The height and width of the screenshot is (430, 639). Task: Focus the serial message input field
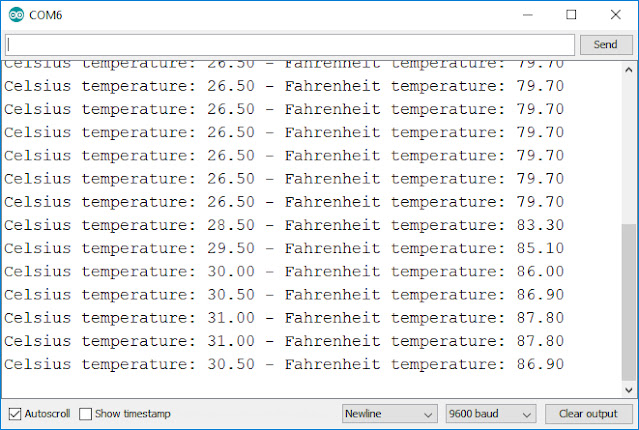point(290,45)
